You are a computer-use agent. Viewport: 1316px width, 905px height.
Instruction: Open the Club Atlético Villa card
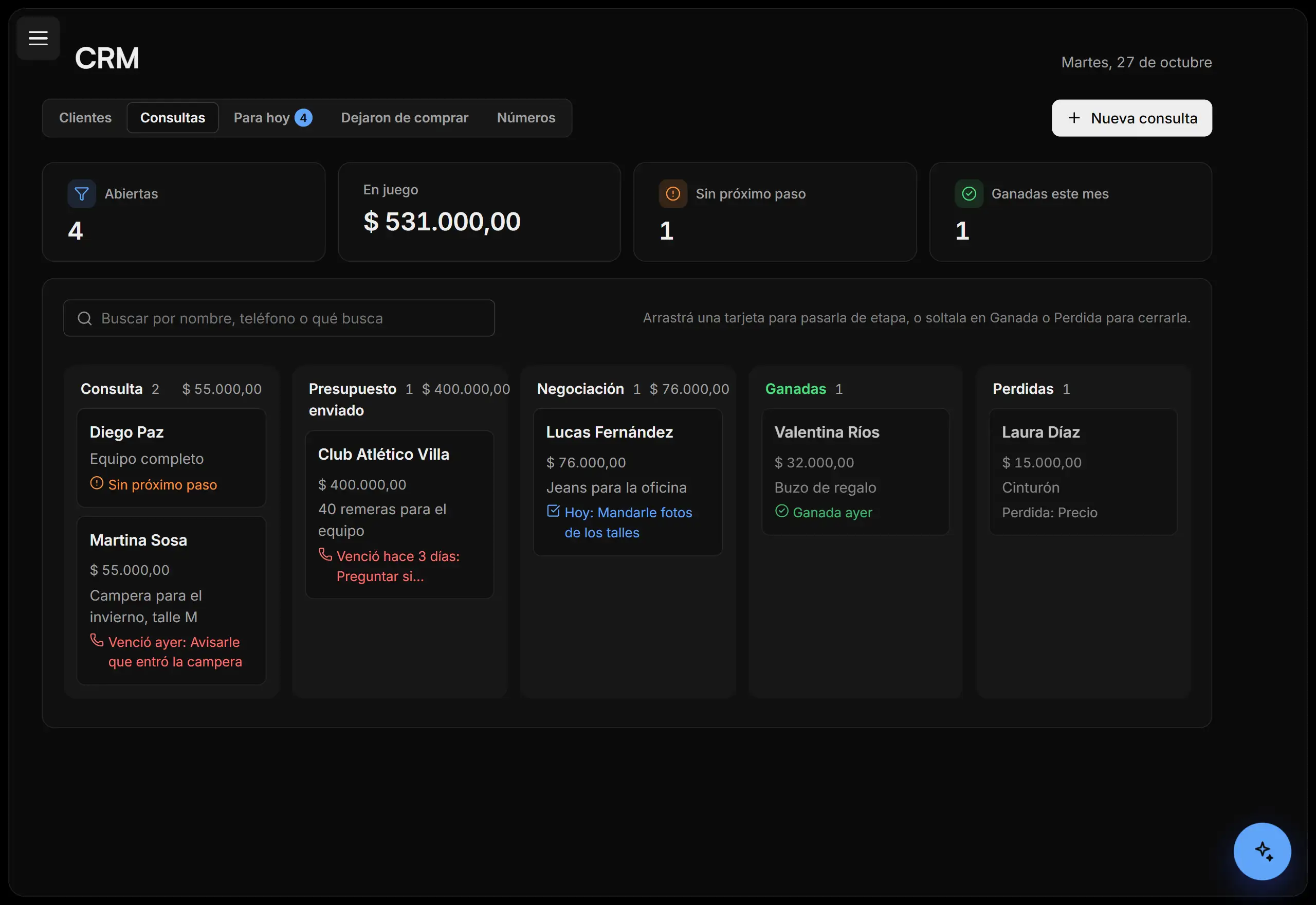click(x=399, y=514)
